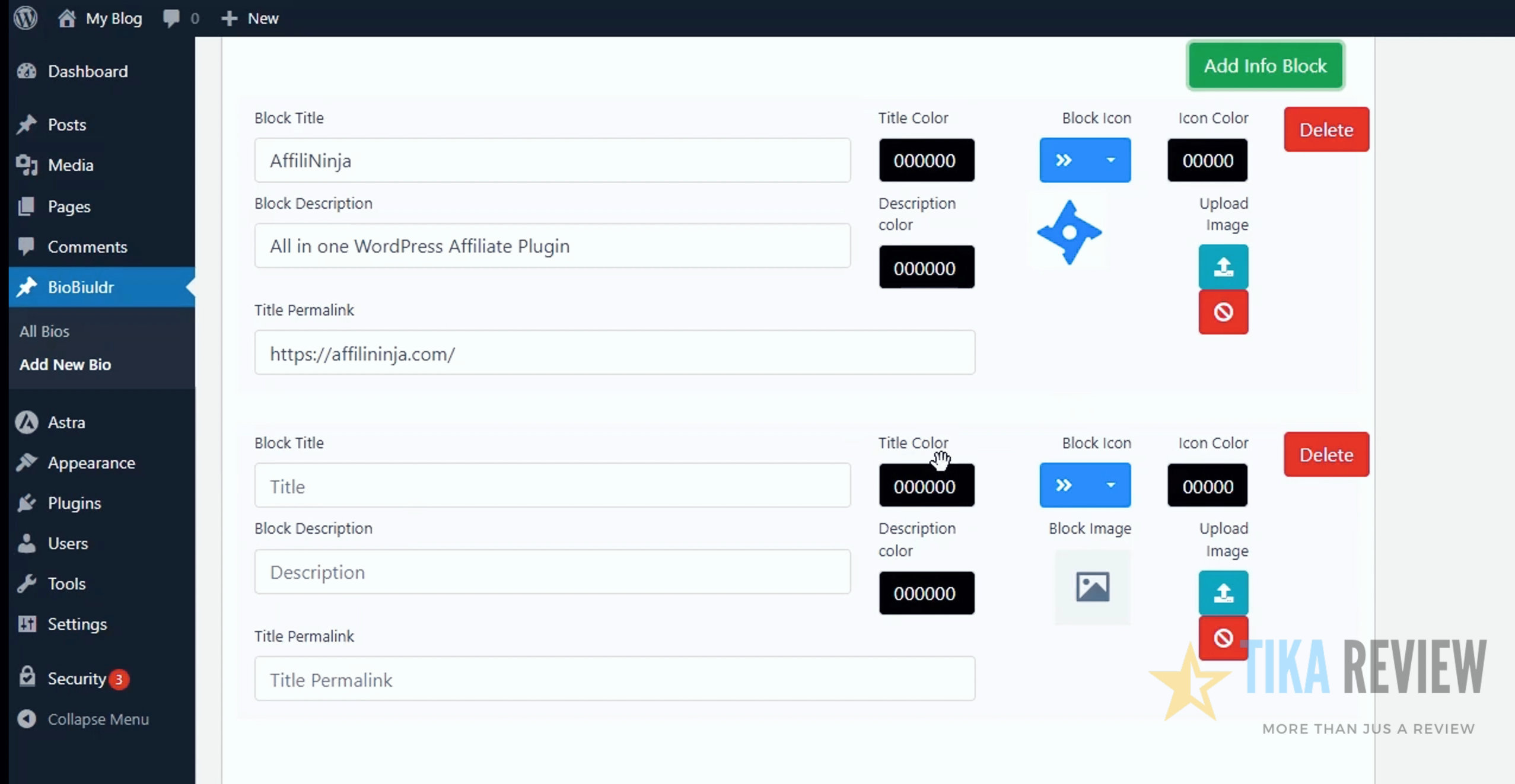This screenshot has height=784, width=1515.
Task: Click the Users icon in the sidebar
Action: pyautogui.click(x=27, y=543)
